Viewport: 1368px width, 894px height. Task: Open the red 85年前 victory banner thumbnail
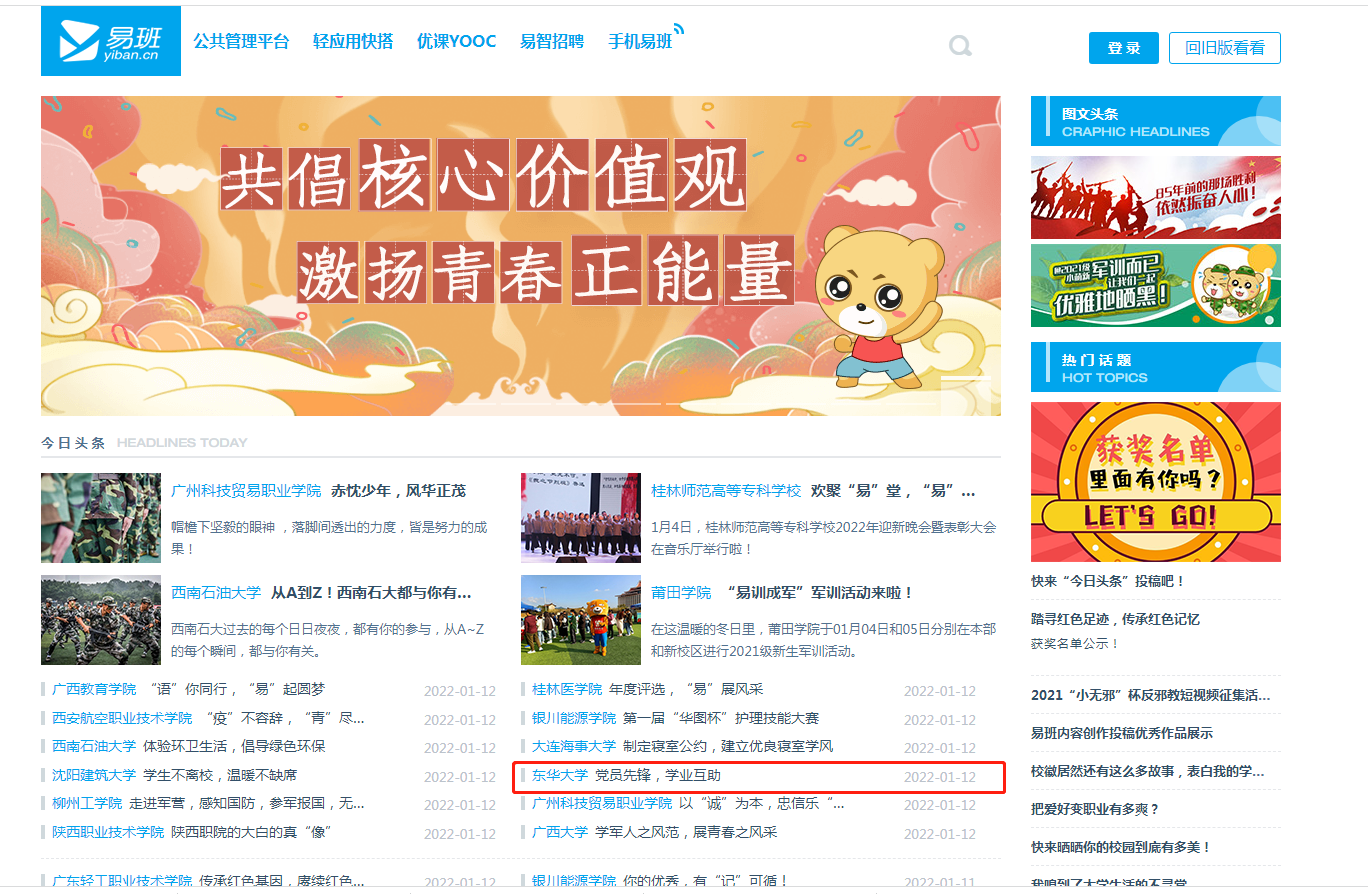1155,197
